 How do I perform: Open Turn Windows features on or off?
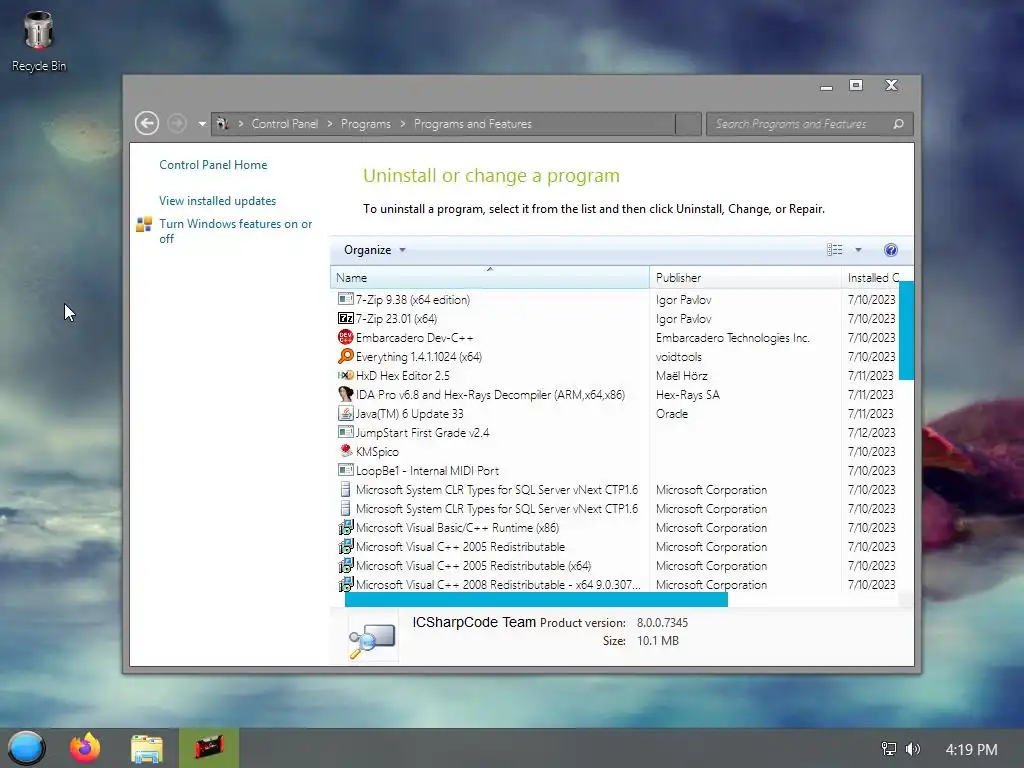tap(236, 231)
